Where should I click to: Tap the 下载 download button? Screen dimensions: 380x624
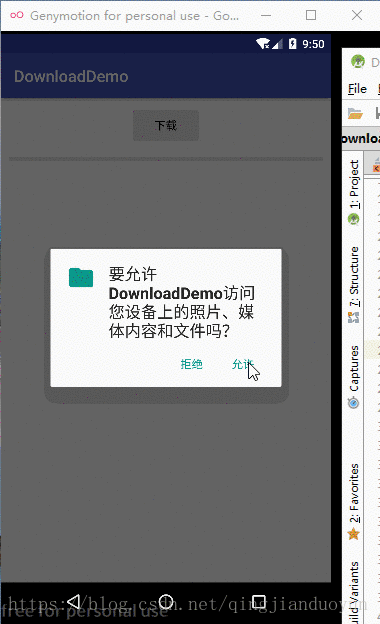point(166,125)
